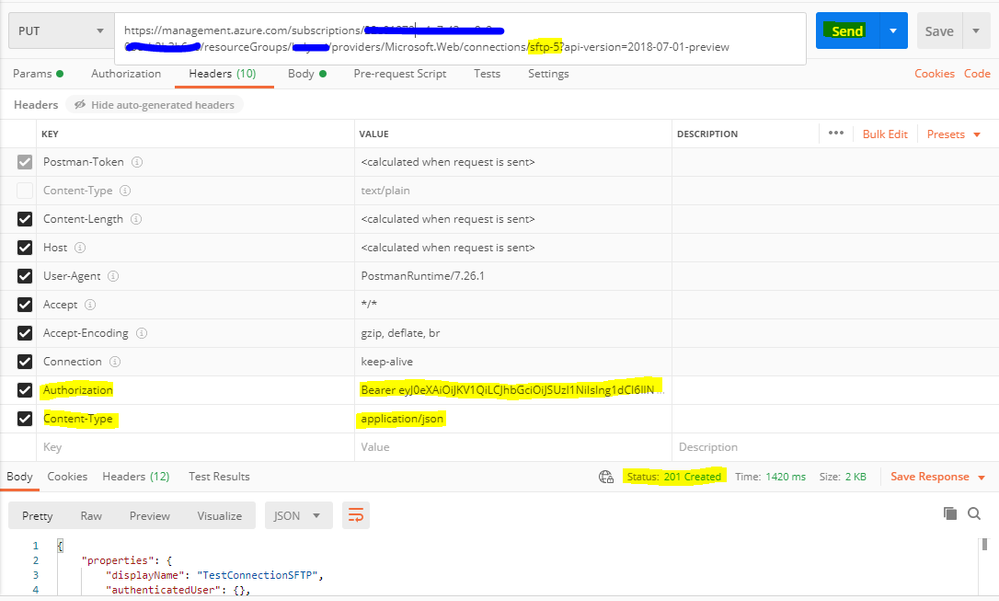999x601 pixels.
Task: Uncheck the Content-Length header
Action: 25,219
